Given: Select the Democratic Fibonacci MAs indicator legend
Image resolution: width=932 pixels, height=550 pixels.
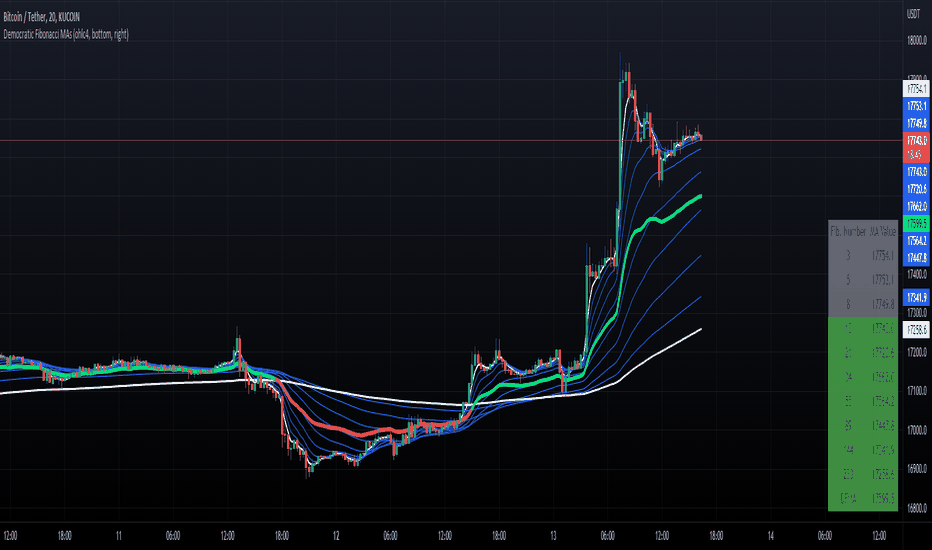Looking at the screenshot, I should 65,34.
